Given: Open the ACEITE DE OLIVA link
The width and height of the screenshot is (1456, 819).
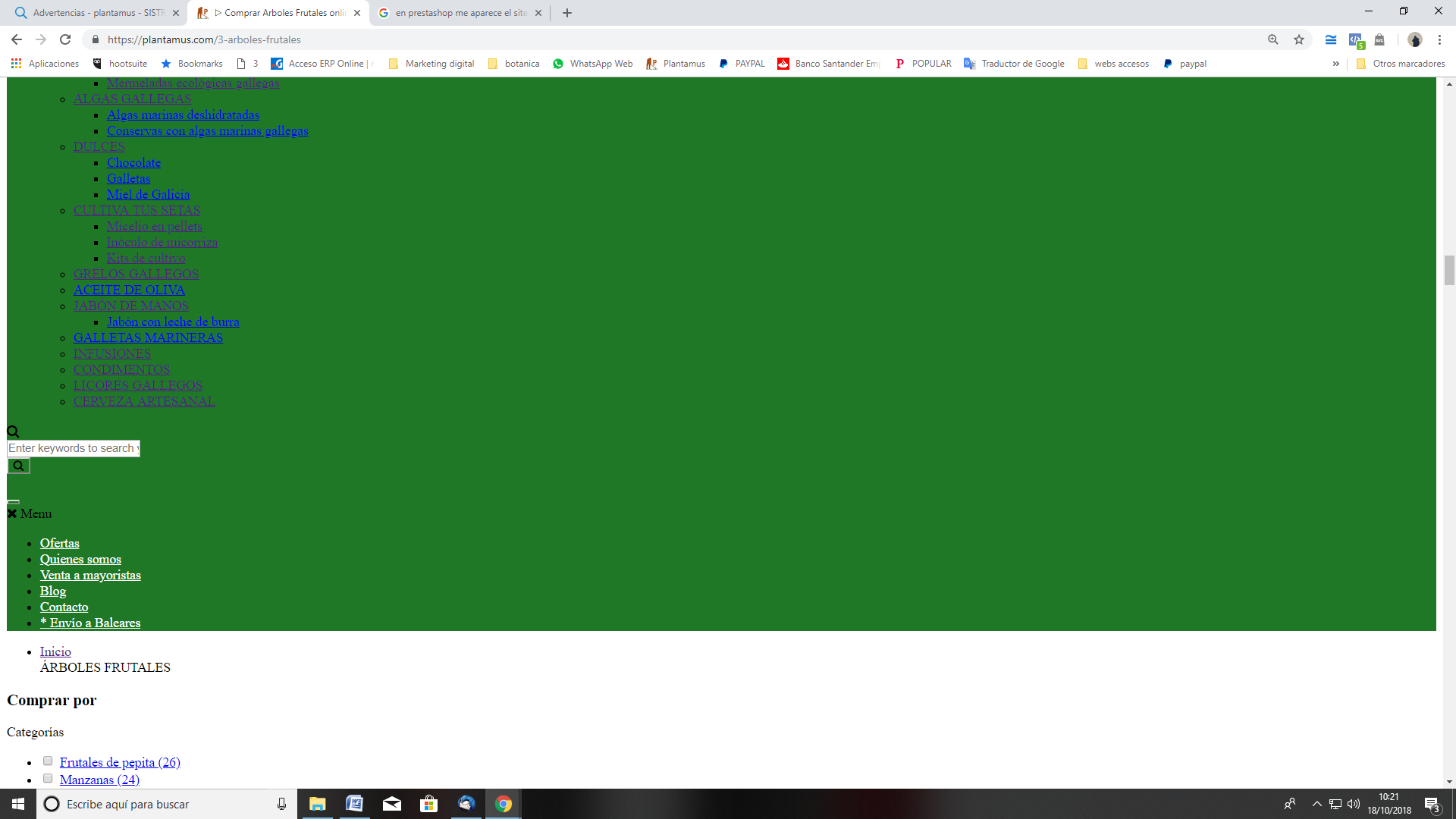Looking at the screenshot, I should tap(129, 290).
